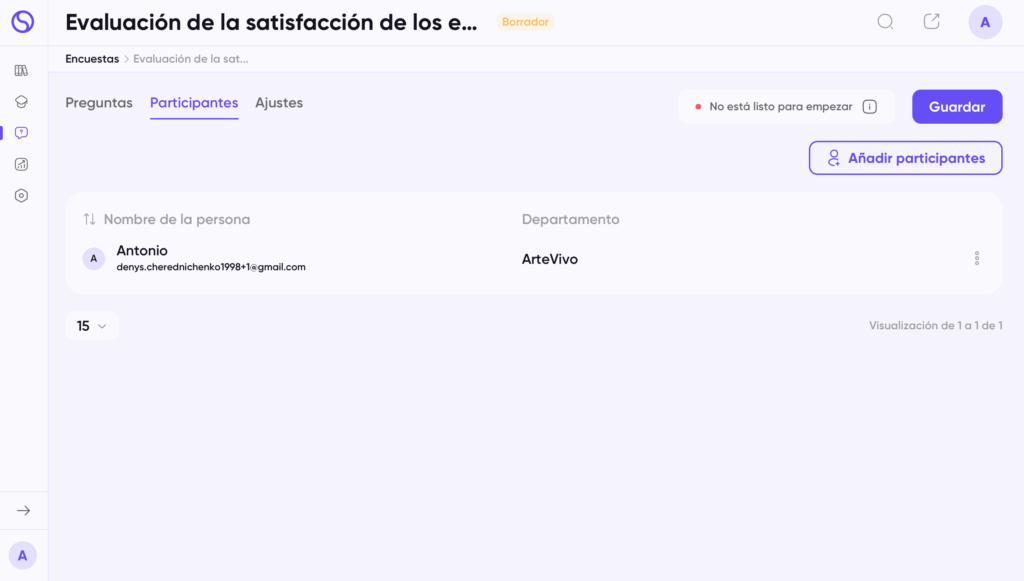Viewport: 1024px width, 581px height.
Task: Click the external link share icon
Action: [x=931, y=22]
